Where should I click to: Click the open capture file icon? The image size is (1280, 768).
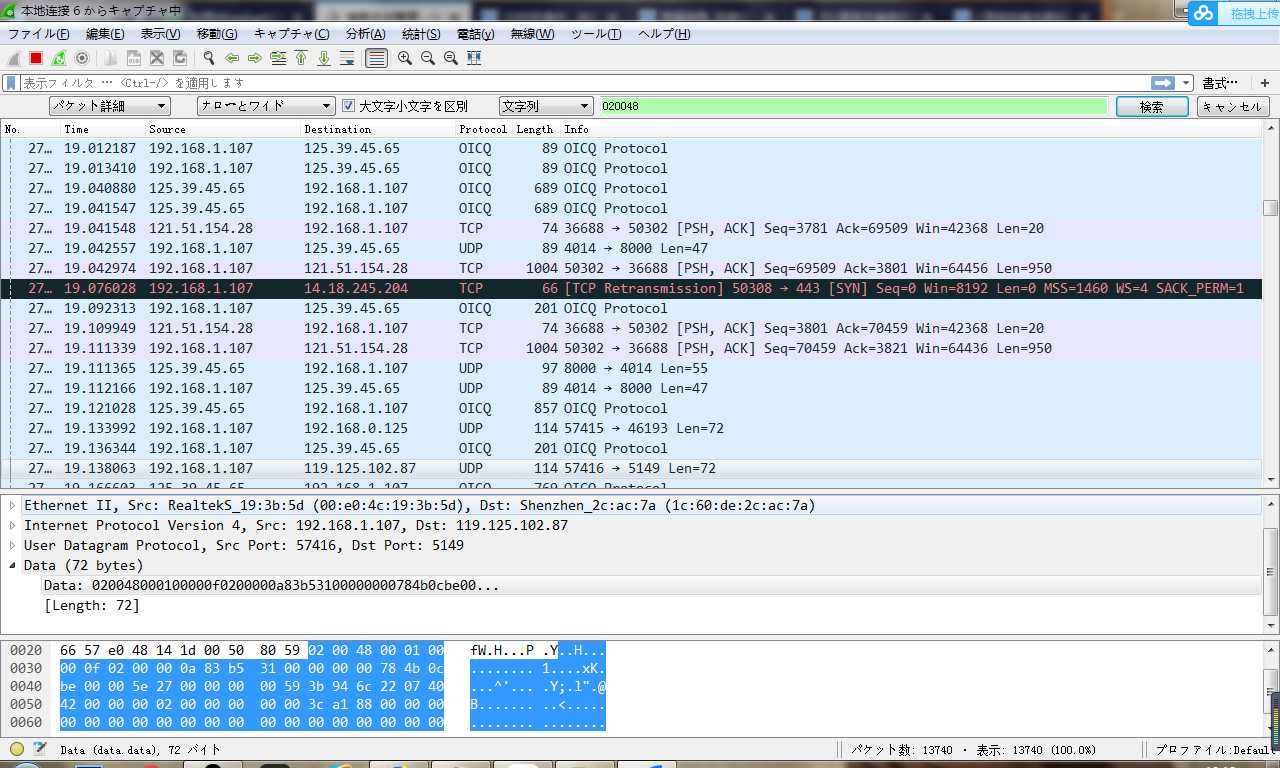coord(110,58)
